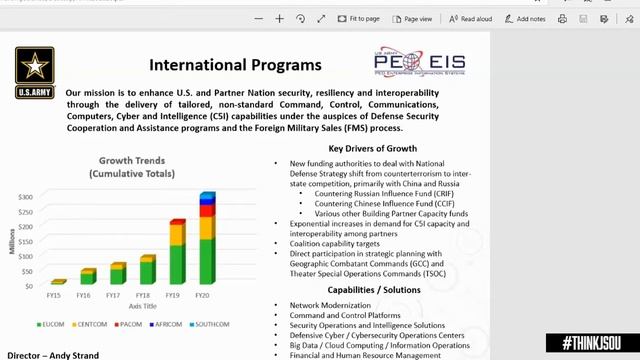640x360 pixels.
Task: Click the FY16 axis label
Action: click(83, 295)
